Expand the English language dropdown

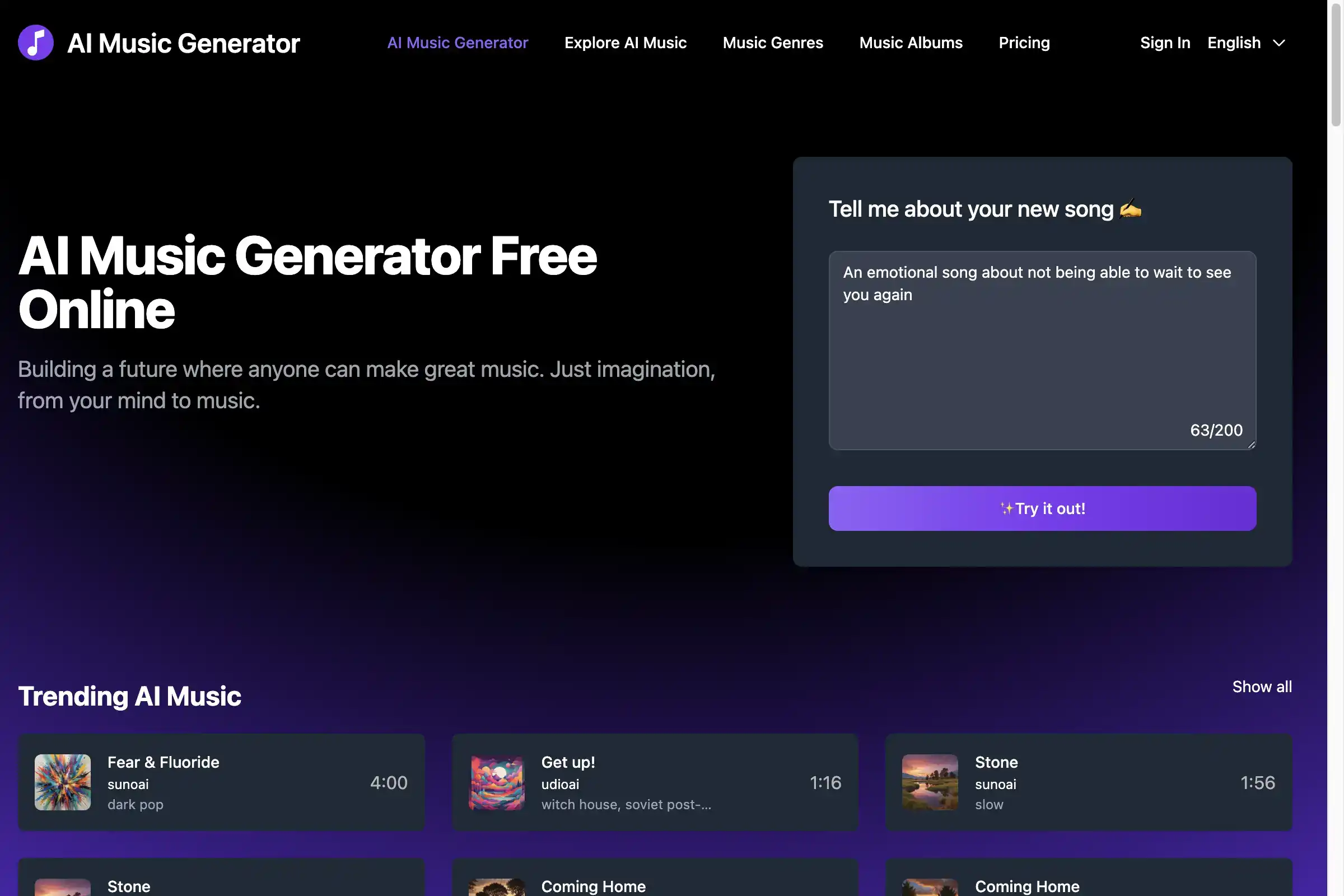coord(1245,41)
